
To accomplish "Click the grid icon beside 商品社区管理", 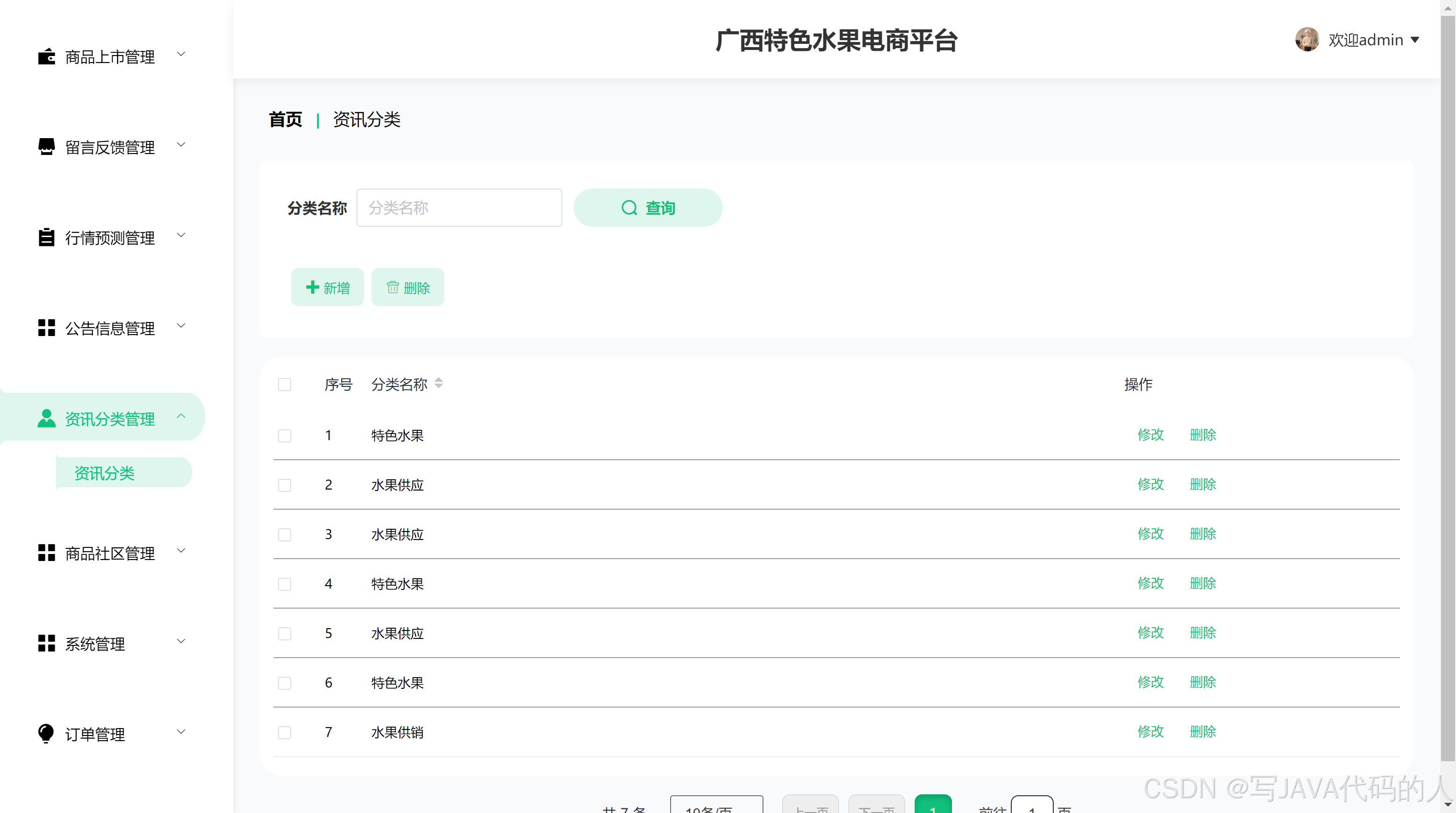I will [x=46, y=553].
